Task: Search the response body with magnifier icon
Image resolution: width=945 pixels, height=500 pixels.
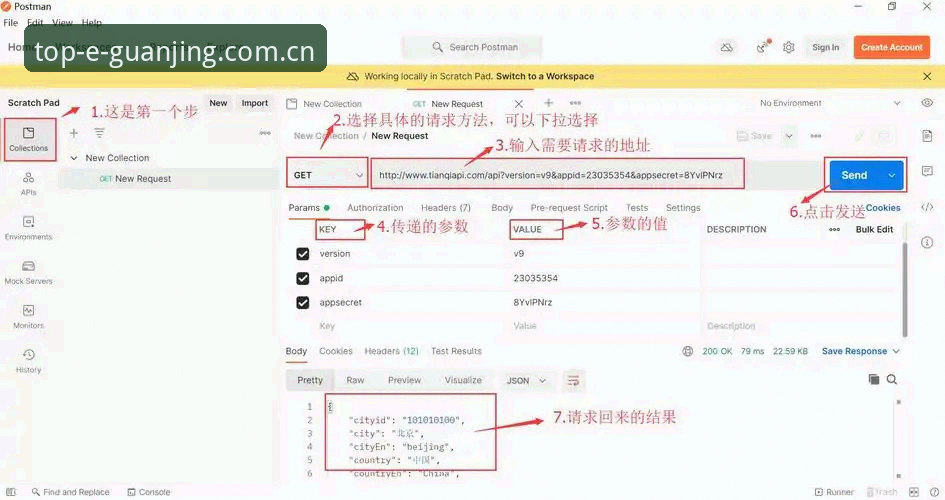Action: (x=892, y=379)
